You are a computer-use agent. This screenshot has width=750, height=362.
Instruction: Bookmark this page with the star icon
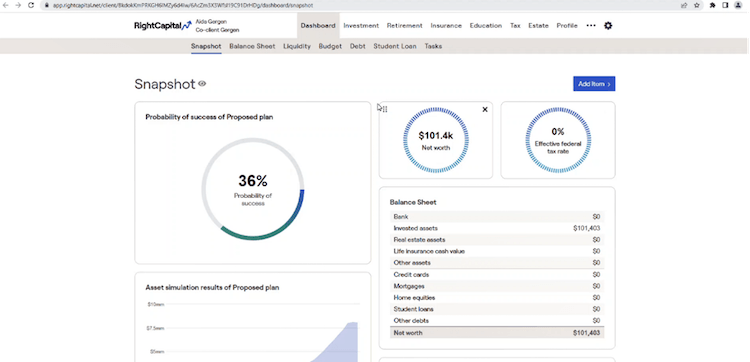697,5
